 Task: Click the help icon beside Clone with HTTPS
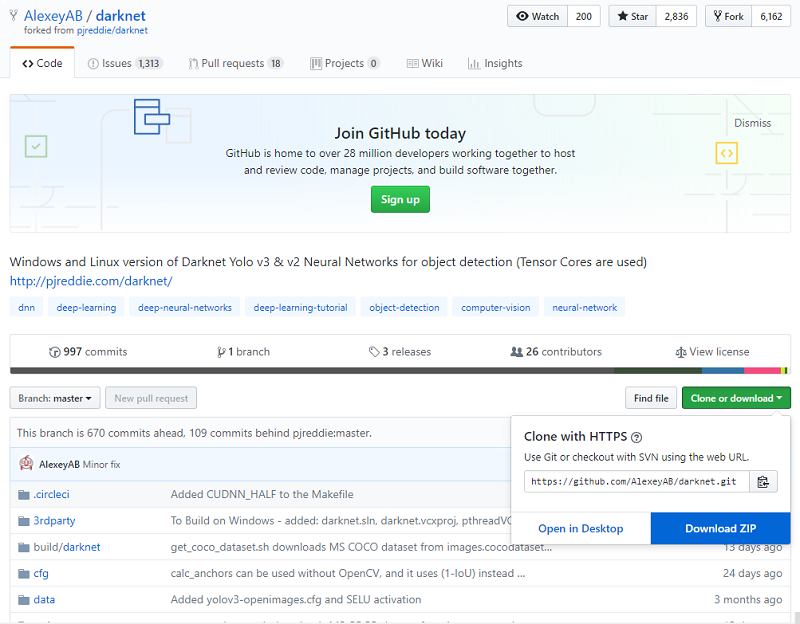tap(636, 437)
